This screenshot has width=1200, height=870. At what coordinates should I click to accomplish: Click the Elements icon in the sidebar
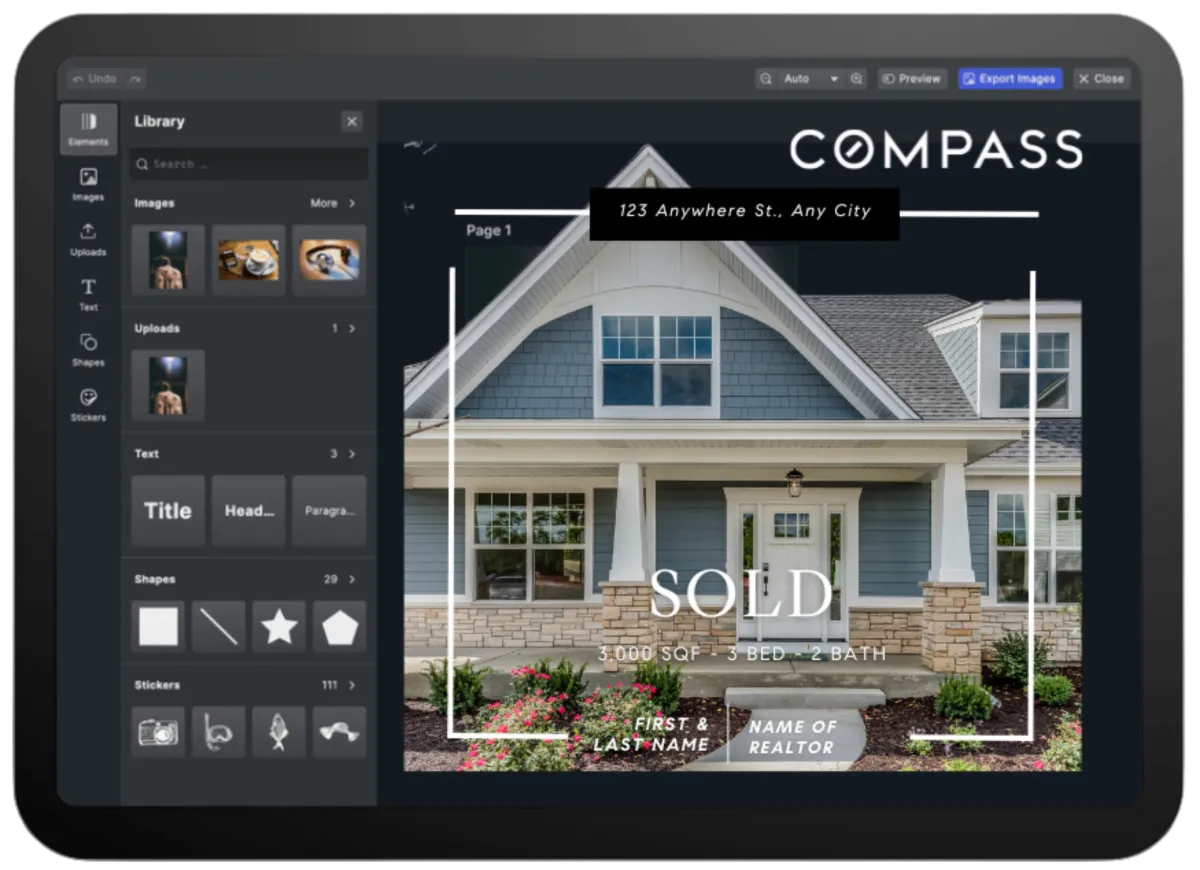coord(88,122)
